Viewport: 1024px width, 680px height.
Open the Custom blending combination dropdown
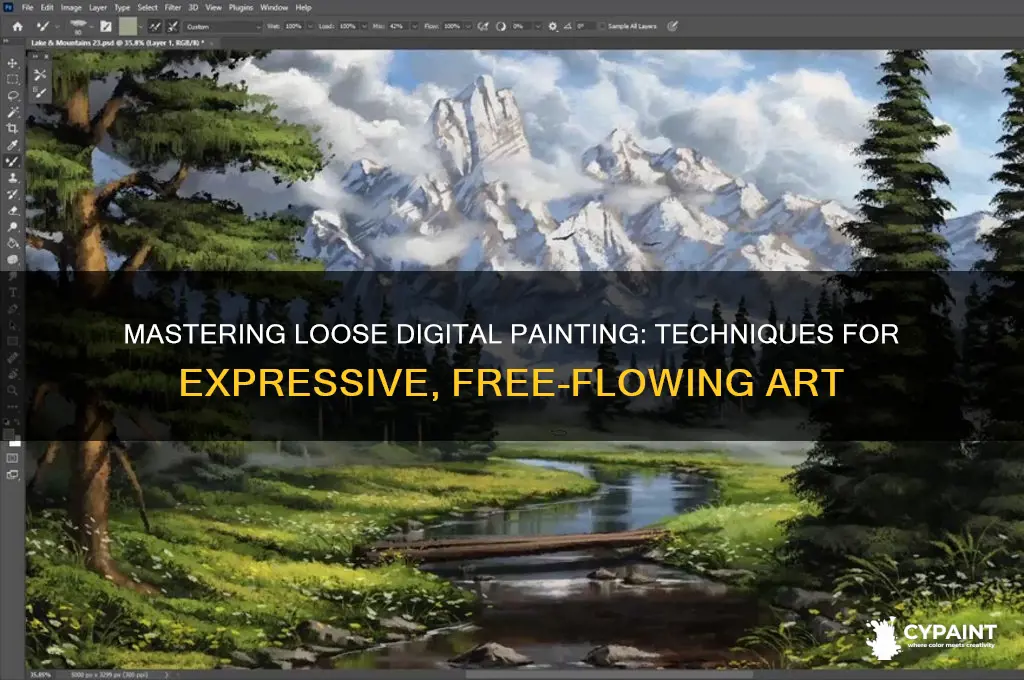[223, 27]
